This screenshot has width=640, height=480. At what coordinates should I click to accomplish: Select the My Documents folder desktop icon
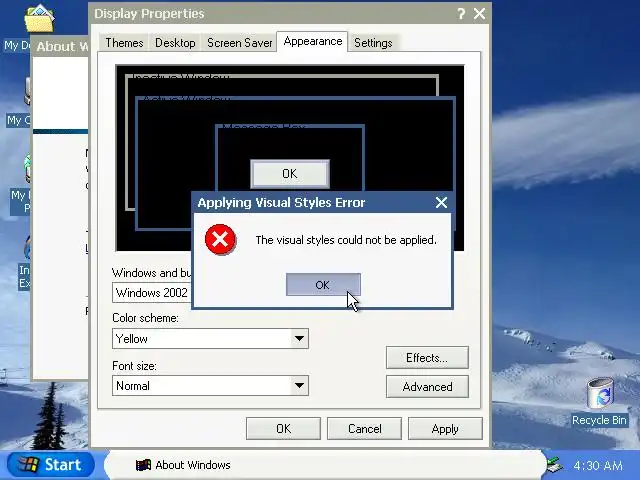tap(39, 18)
